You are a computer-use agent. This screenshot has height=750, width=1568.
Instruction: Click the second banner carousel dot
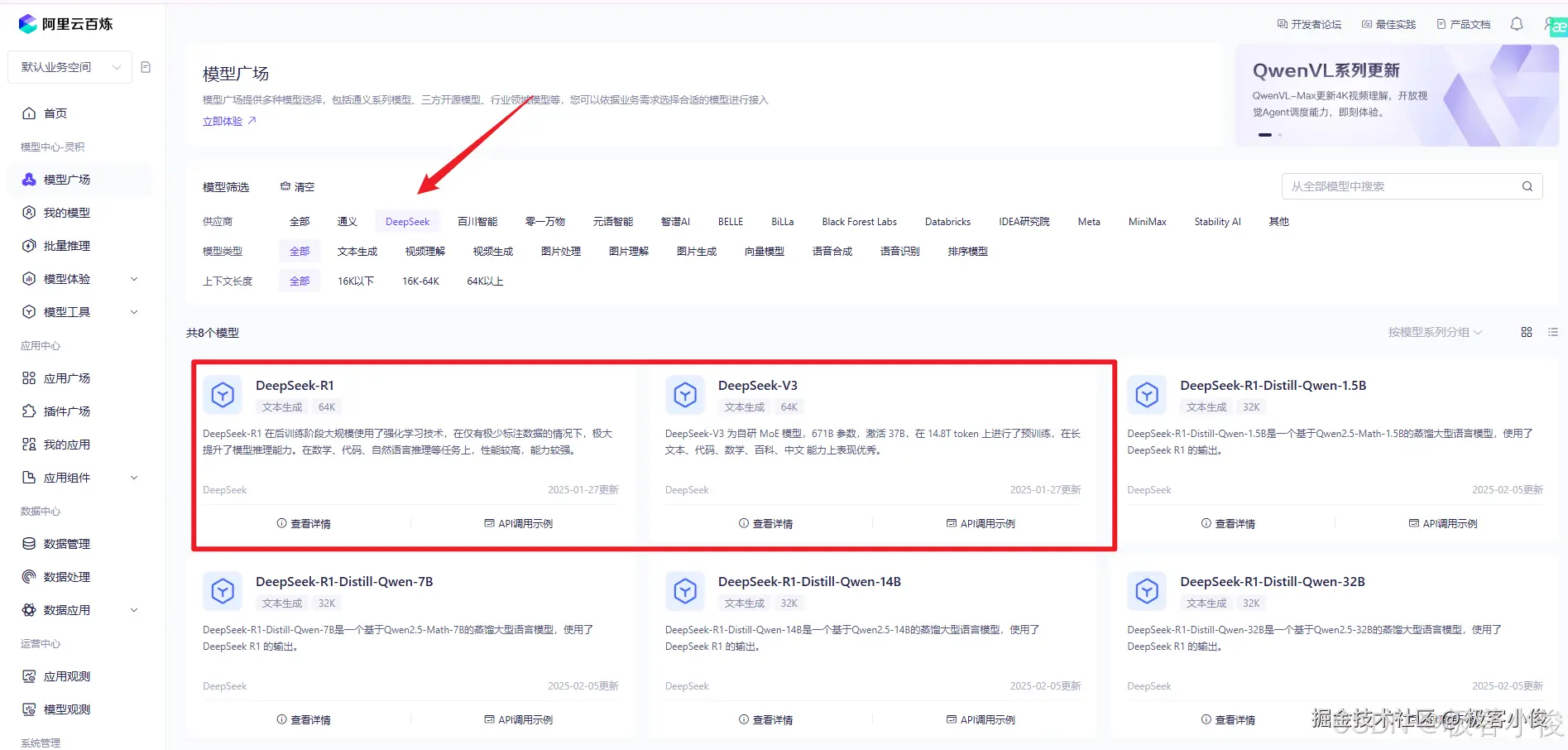(x=1280, y=135)
